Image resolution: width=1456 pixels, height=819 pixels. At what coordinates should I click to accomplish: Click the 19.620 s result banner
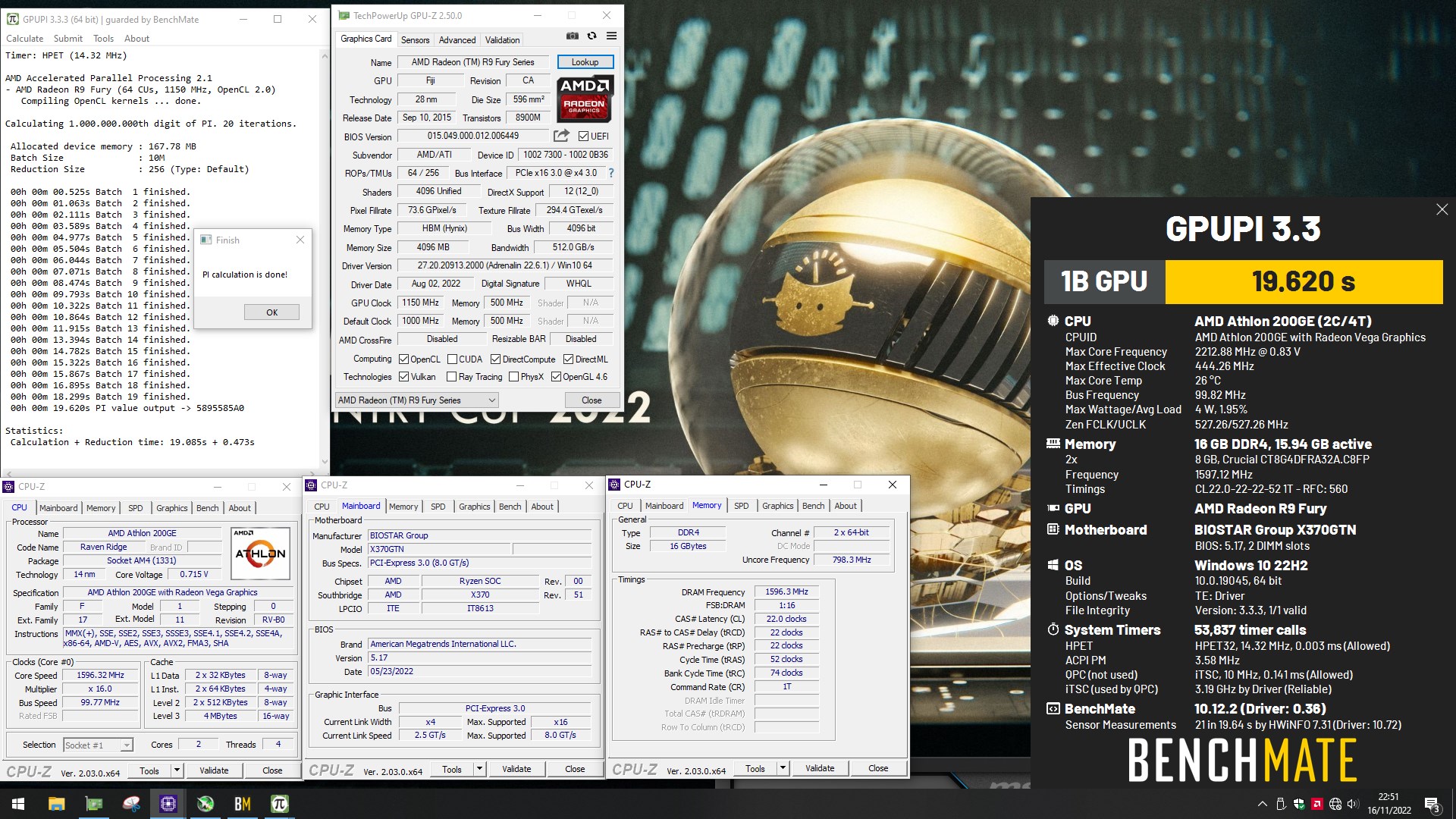pyautogui.click(x=1304, y=281)
